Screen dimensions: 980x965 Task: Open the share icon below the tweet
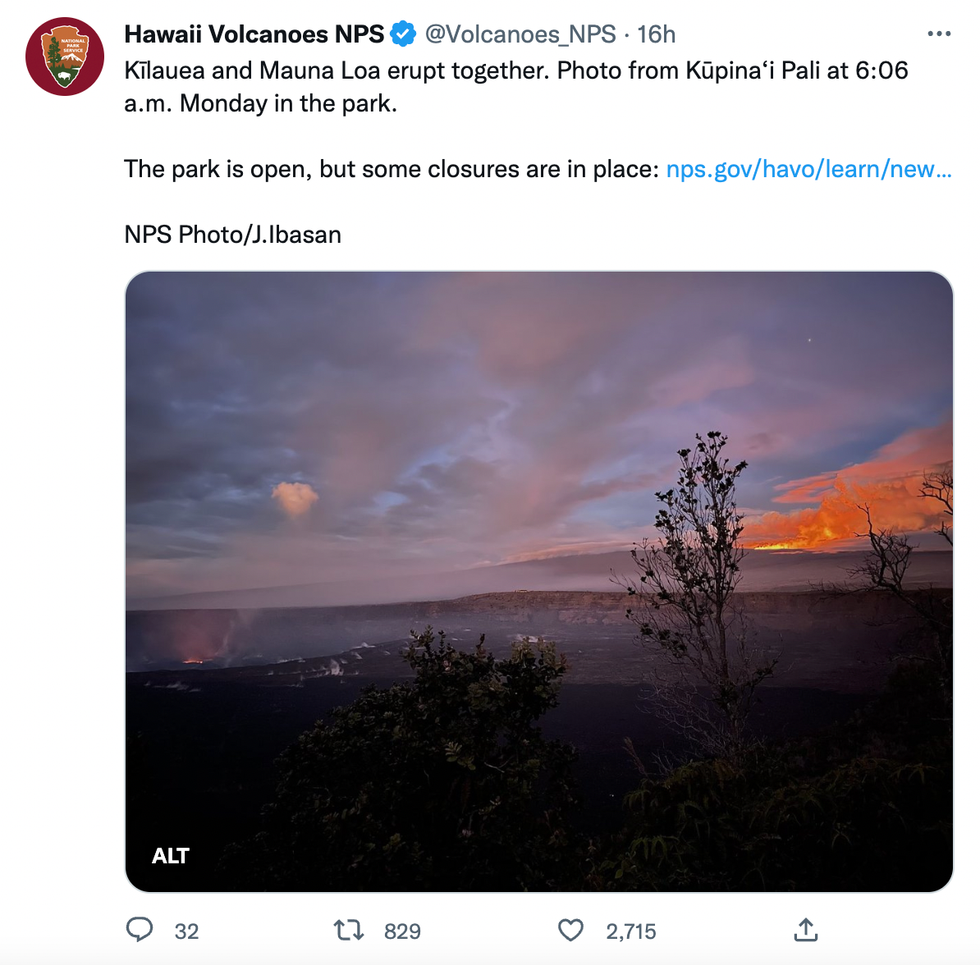[x=805, y=930]
